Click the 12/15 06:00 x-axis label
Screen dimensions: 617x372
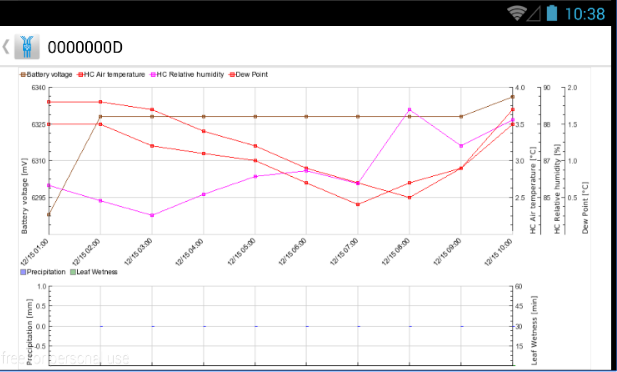coord(293,251)
